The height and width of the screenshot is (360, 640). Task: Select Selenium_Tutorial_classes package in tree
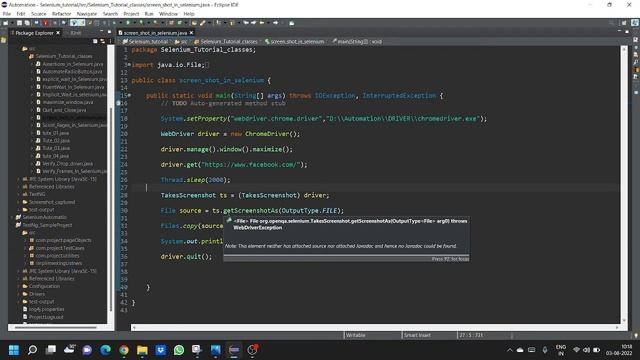(64, 56)
